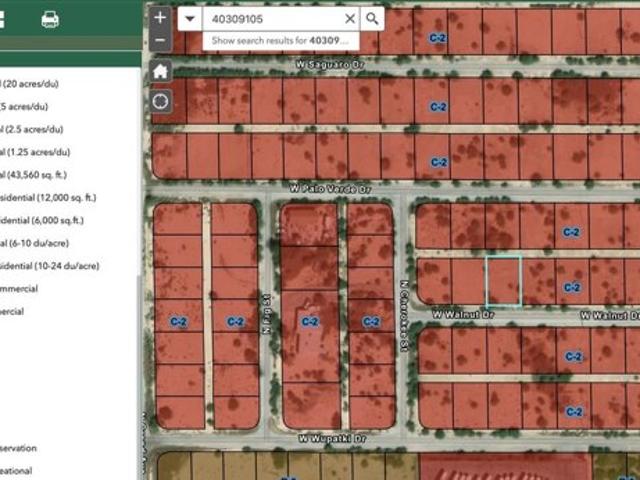The height and width of the screenshot is (480, 640).
Task: Zoom out of the map
Action: pos(160,40)
